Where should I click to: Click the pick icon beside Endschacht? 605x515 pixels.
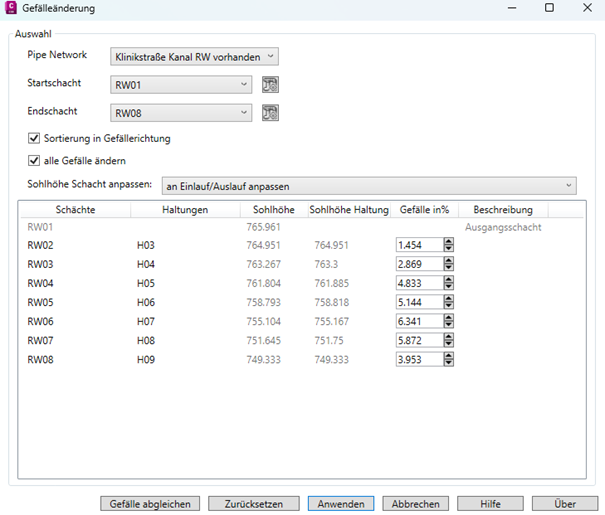coord(269,113)
